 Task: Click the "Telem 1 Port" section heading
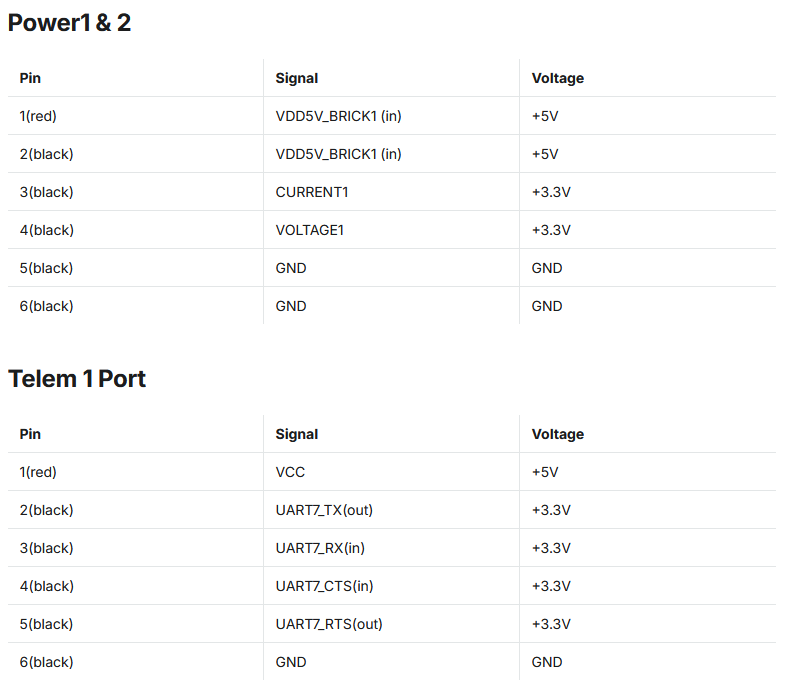tap(77, 378)
